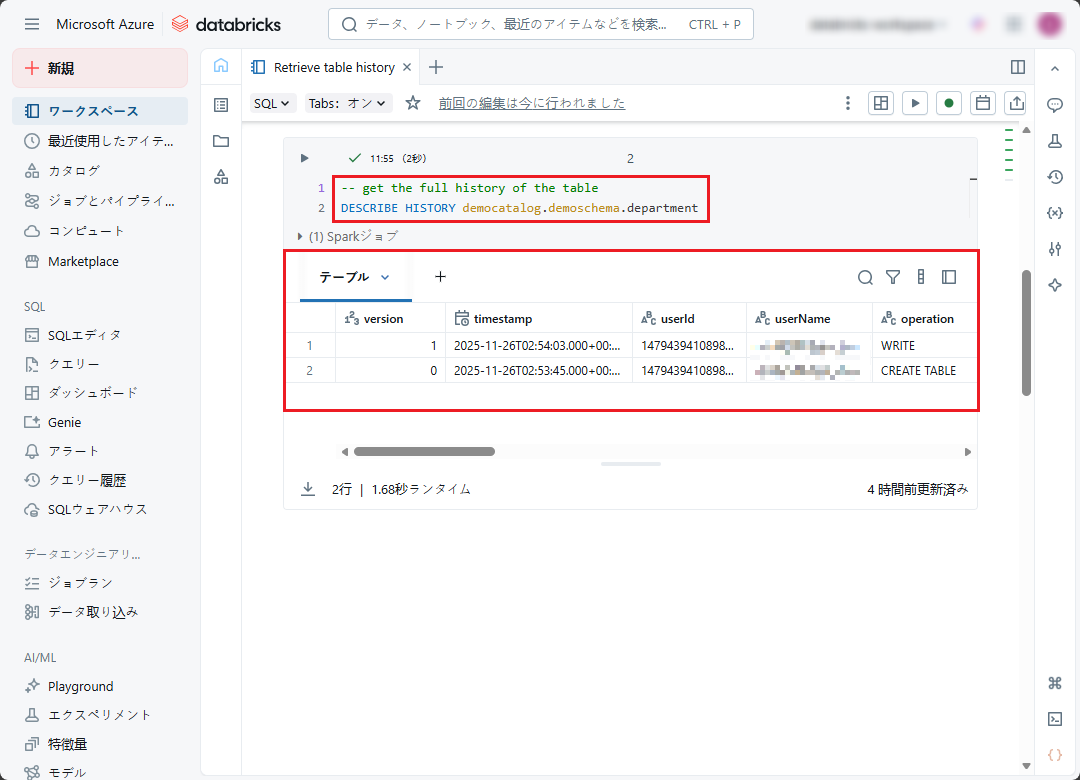Open the テーブル tab dropdown chevron
This screenshot has width=1080, height=780.
(385, 277)
